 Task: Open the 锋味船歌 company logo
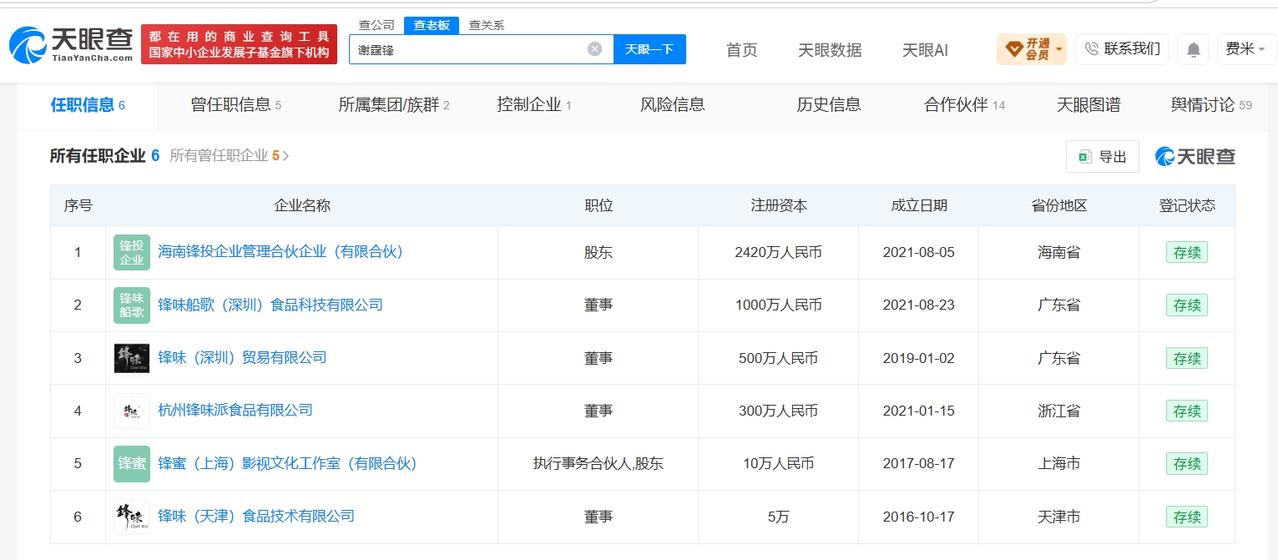132,305
